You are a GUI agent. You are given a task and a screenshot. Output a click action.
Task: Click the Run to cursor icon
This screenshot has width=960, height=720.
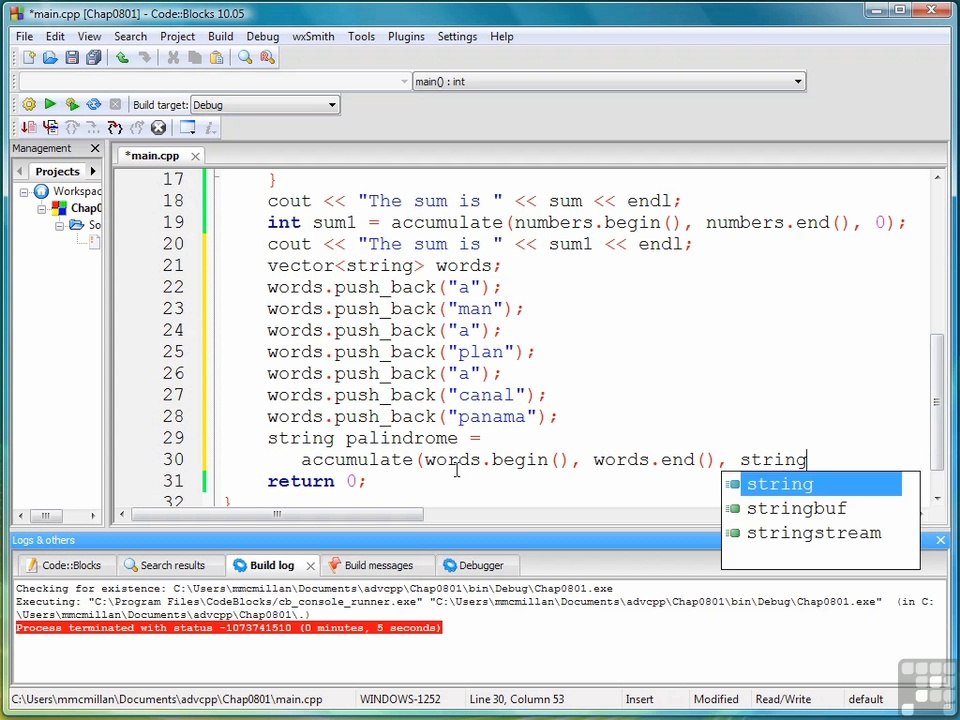50,127
